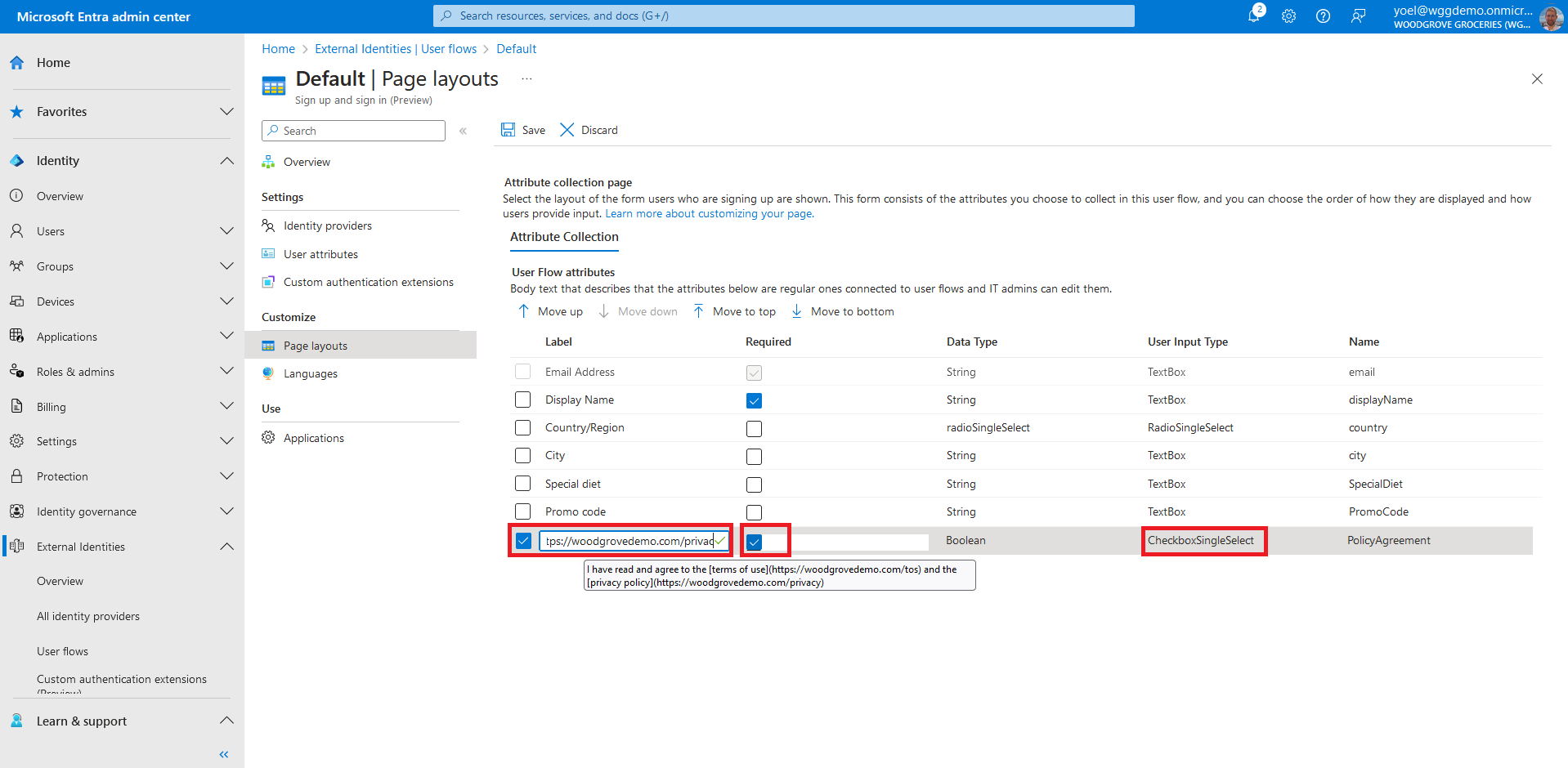
Task: Mark Country/Region as required
Action: tap(754, 428)
